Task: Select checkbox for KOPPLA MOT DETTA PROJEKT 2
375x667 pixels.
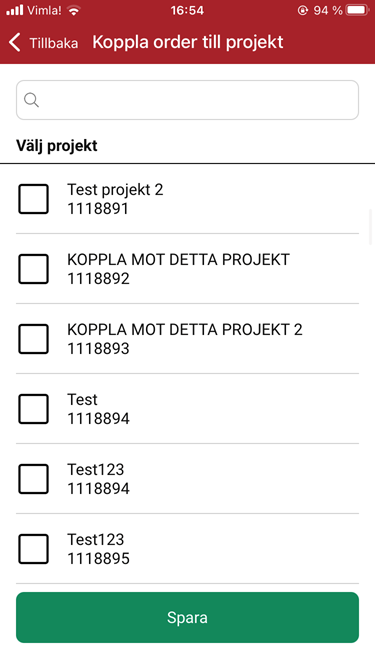Action: point(33,339)
